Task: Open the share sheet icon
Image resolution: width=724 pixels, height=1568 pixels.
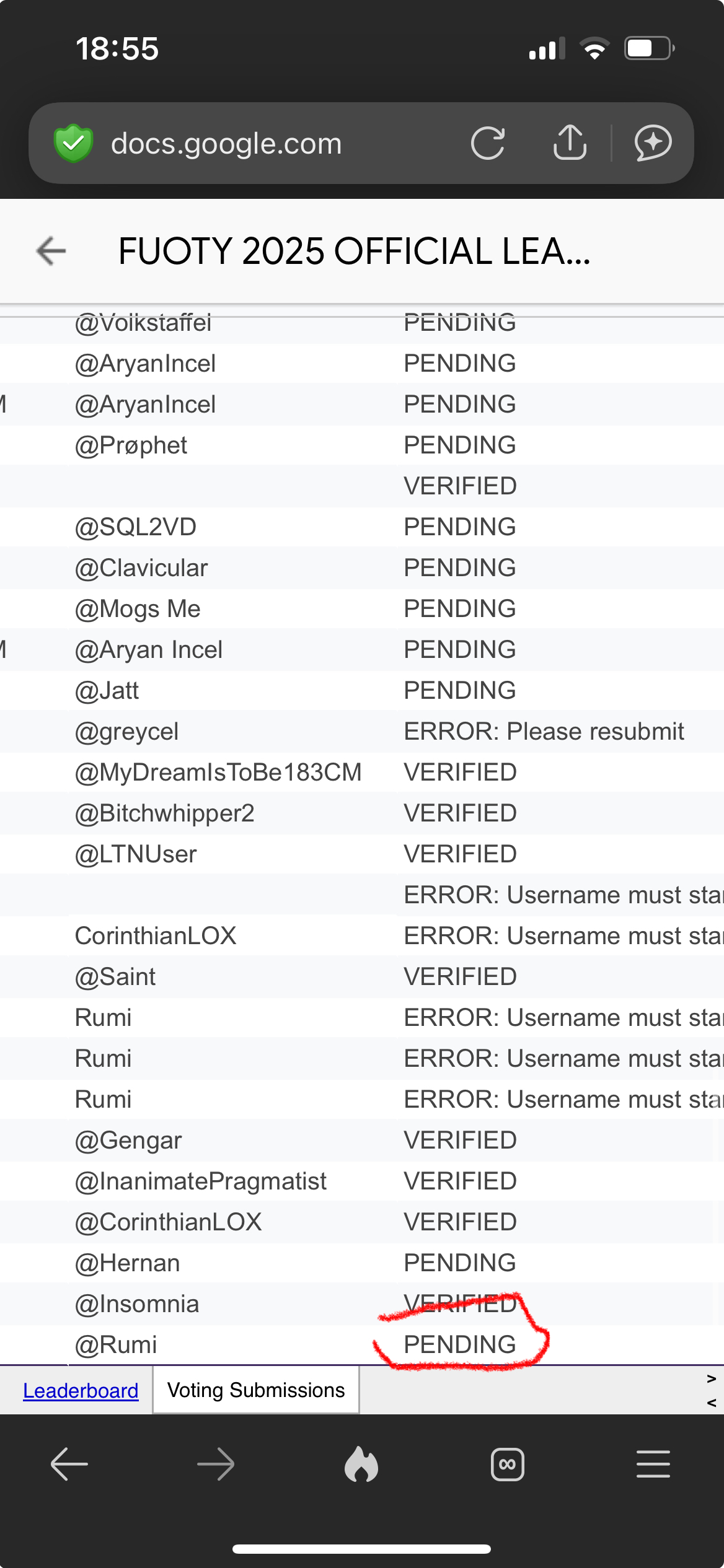Action: click(570, 143)
